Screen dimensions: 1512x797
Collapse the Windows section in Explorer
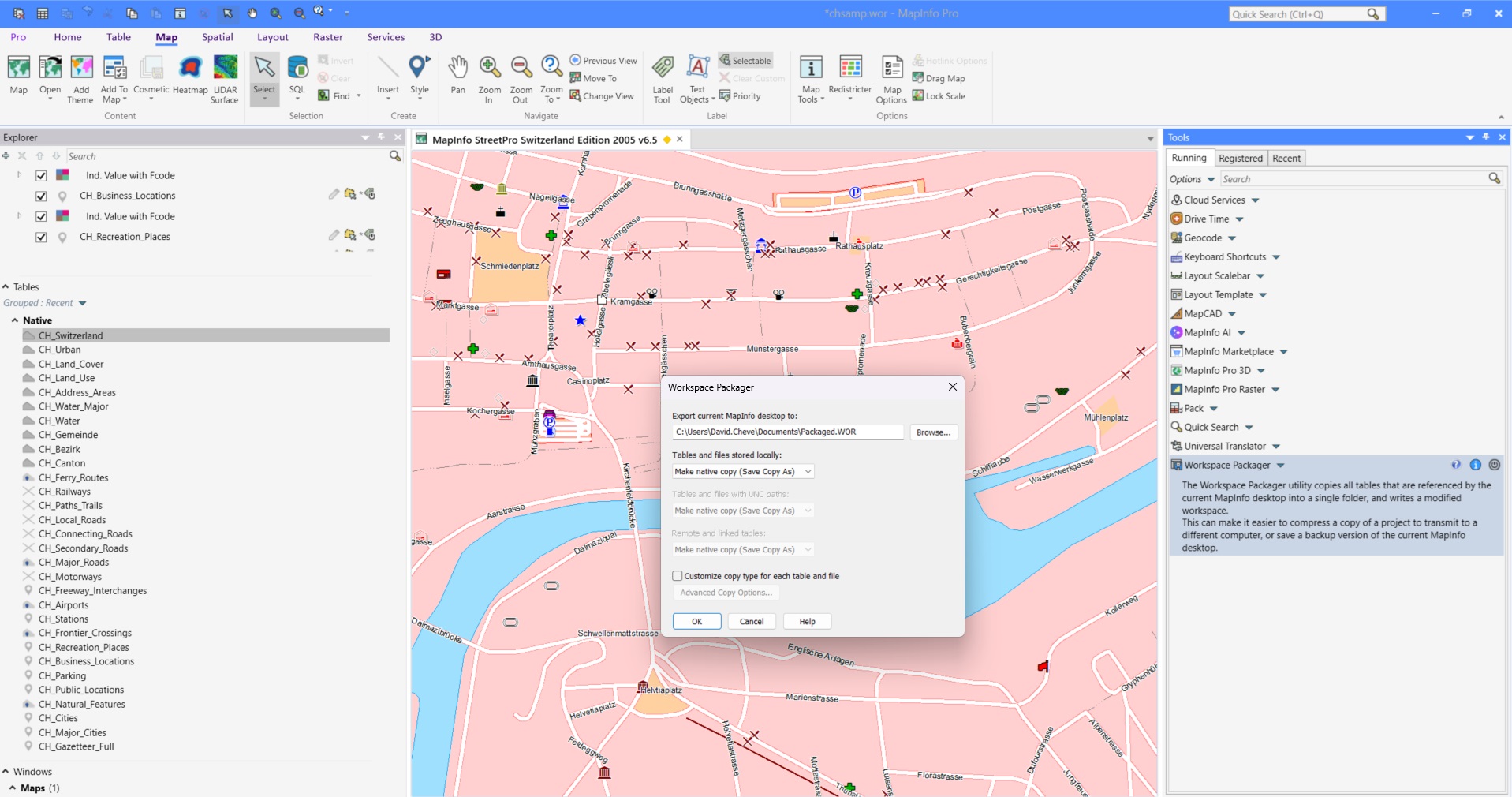click(6, 772)
